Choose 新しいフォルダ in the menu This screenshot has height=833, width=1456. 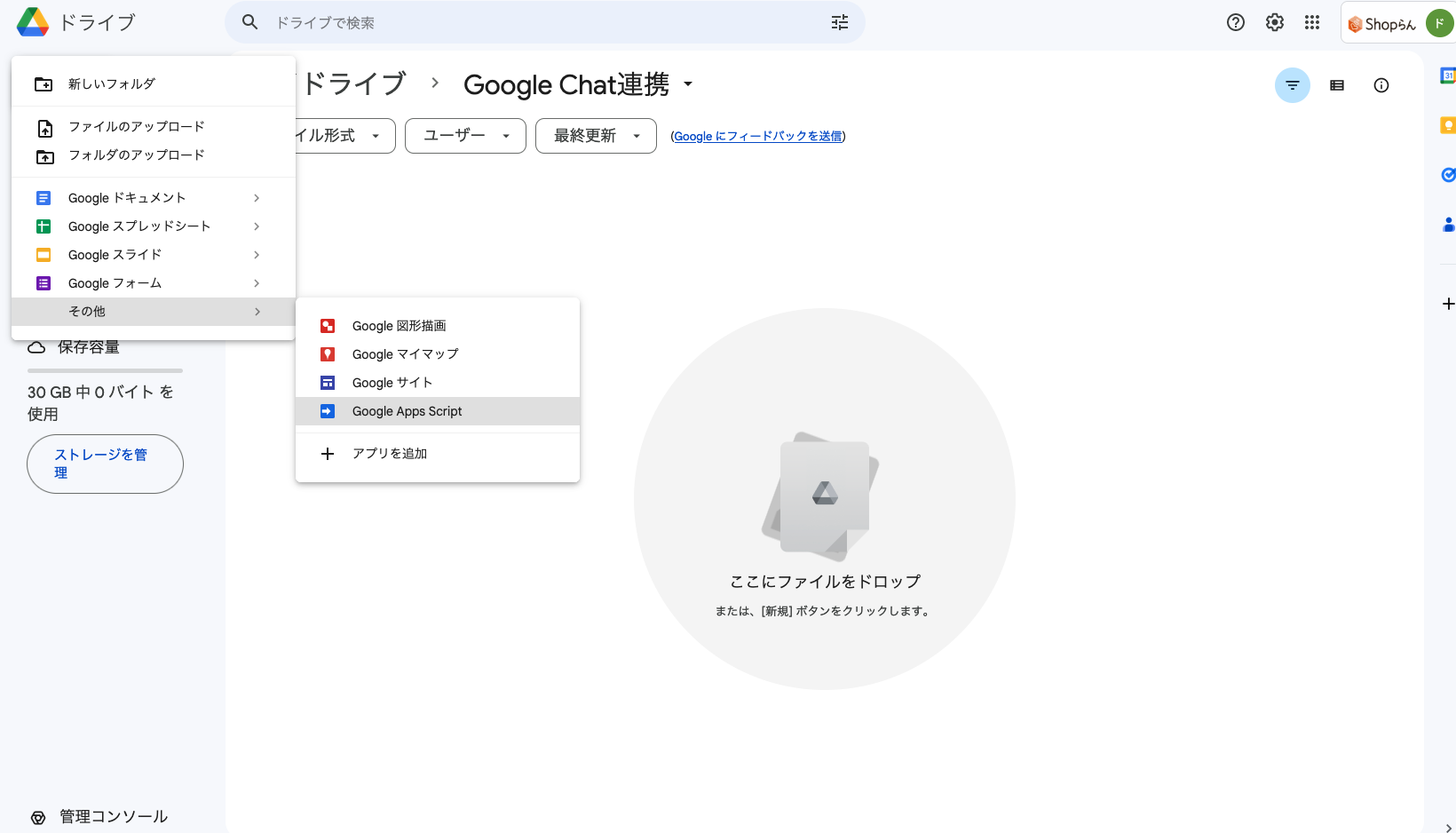[112, 84]
